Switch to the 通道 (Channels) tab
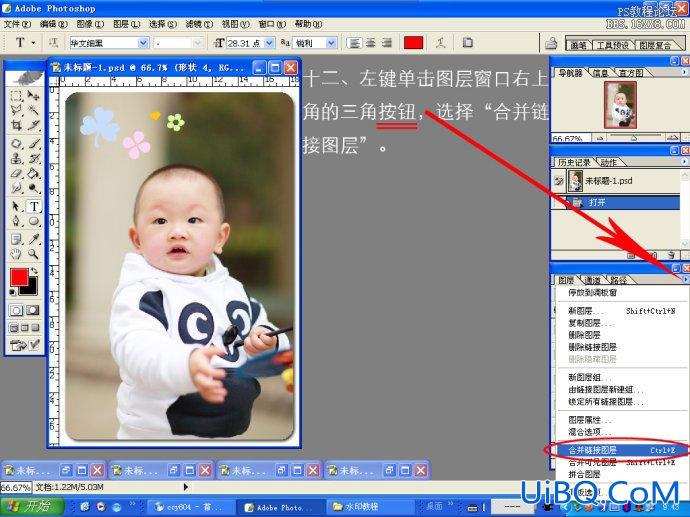The image size is (690, 517). coord(593,280)
